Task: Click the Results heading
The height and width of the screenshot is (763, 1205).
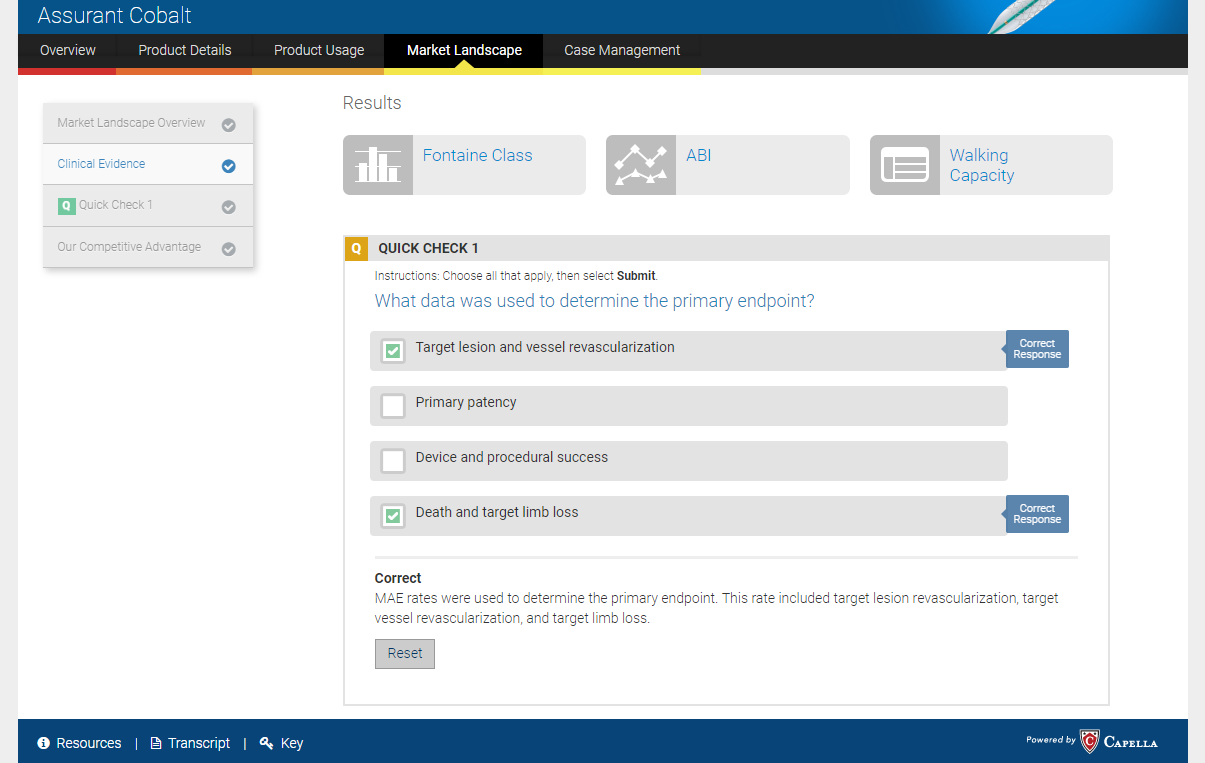Action: click(372, 103)
